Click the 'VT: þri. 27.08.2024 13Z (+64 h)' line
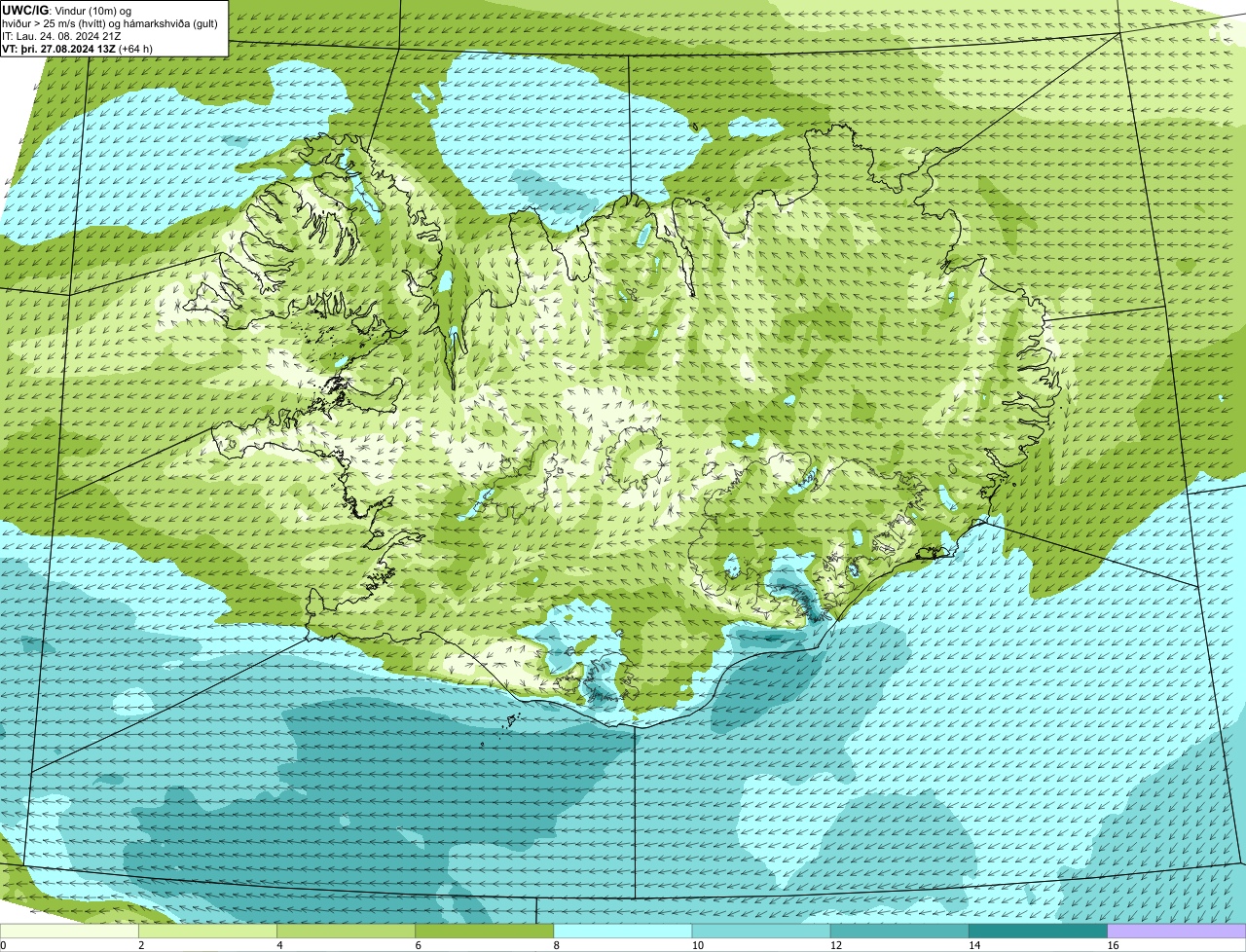 coord(78,49)
